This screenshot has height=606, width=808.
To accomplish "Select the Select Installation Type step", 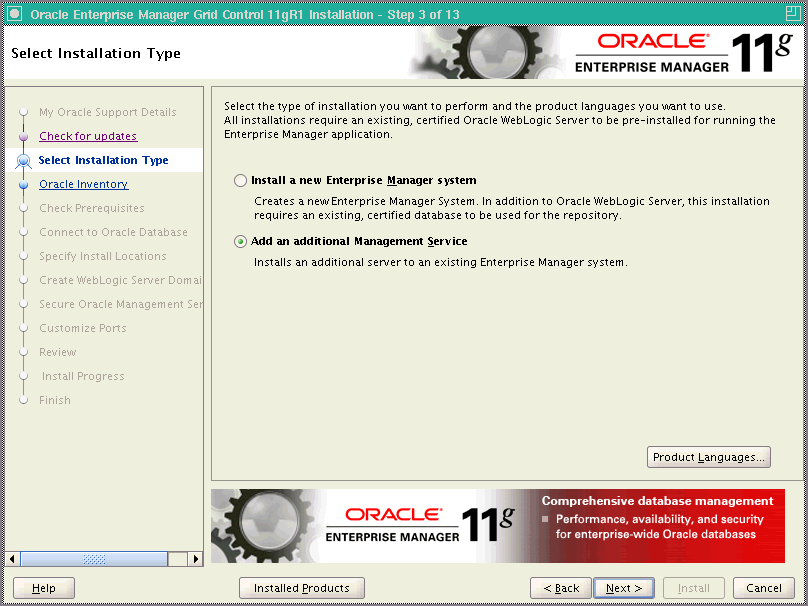I will [x=104, y=160].
